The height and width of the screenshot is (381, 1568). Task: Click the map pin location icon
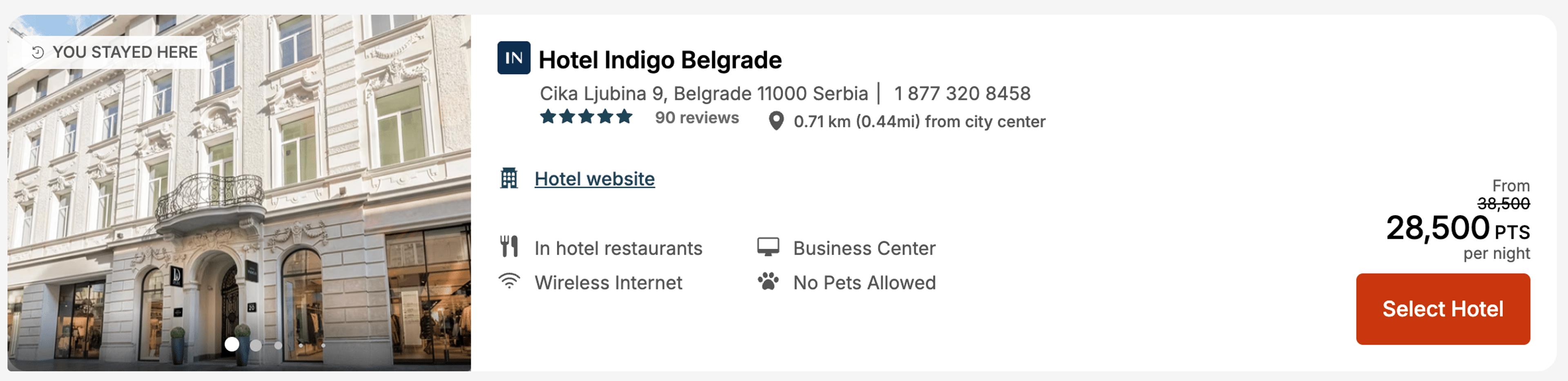[775, 121]
